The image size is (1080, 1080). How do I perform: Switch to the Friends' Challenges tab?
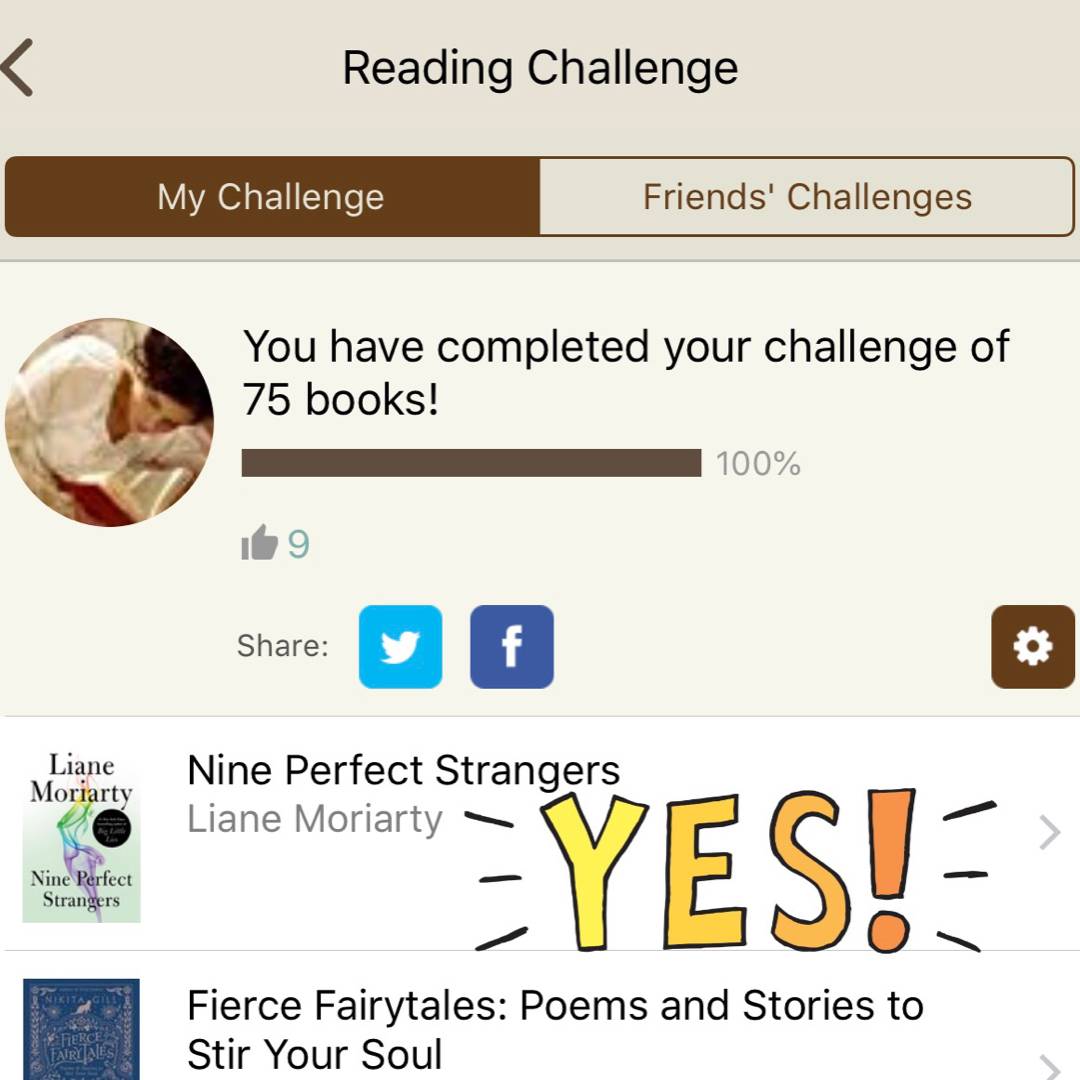[x=807, y=197]
